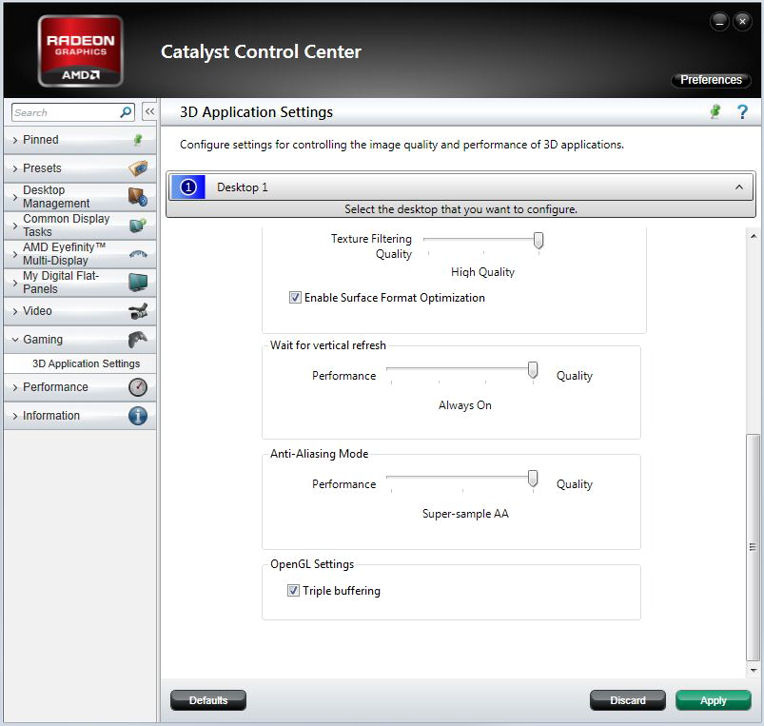The width and height of the screenshot is (764, 726).
Task: Collapse the sidebar with the double-arrow button
Action: tap(150, 112)
